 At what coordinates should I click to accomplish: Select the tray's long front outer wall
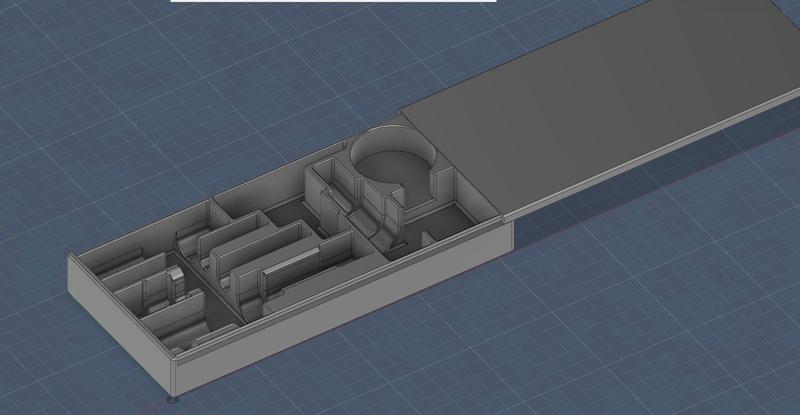coord(344,309)
